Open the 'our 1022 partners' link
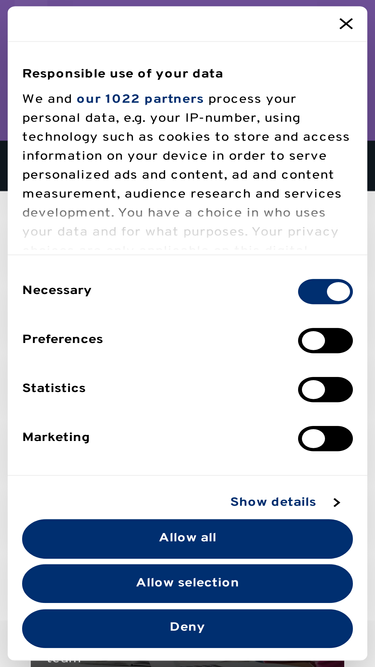The image size is (375, 667). tap(140, 99)
